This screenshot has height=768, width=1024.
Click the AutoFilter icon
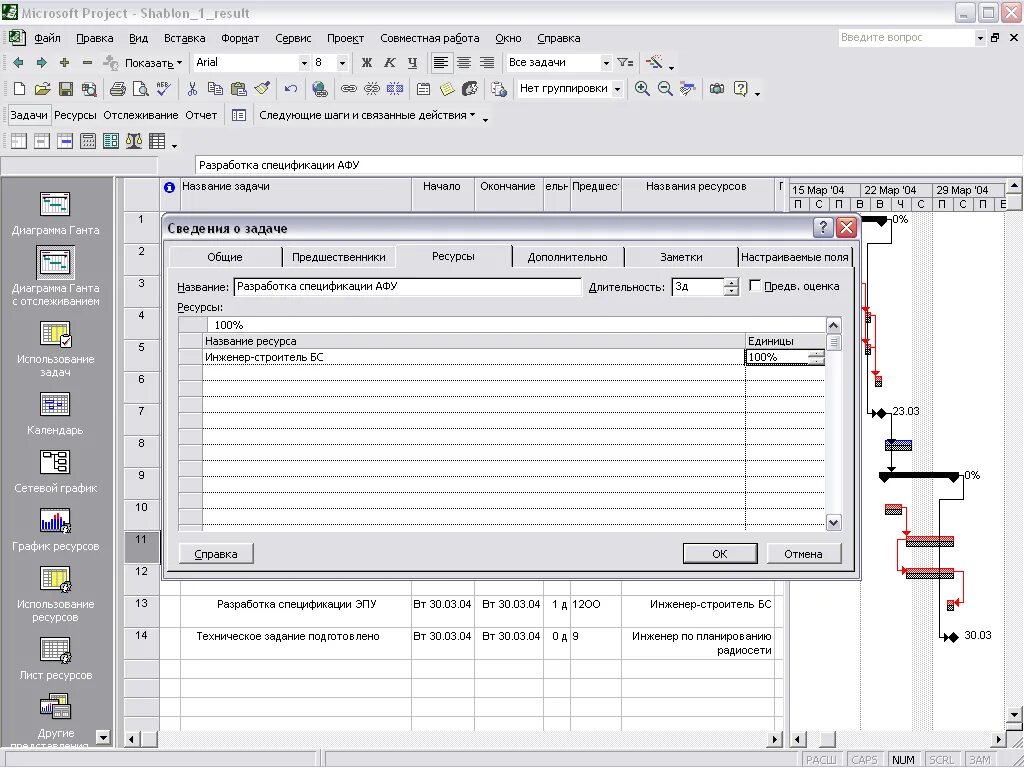point(625,63)
